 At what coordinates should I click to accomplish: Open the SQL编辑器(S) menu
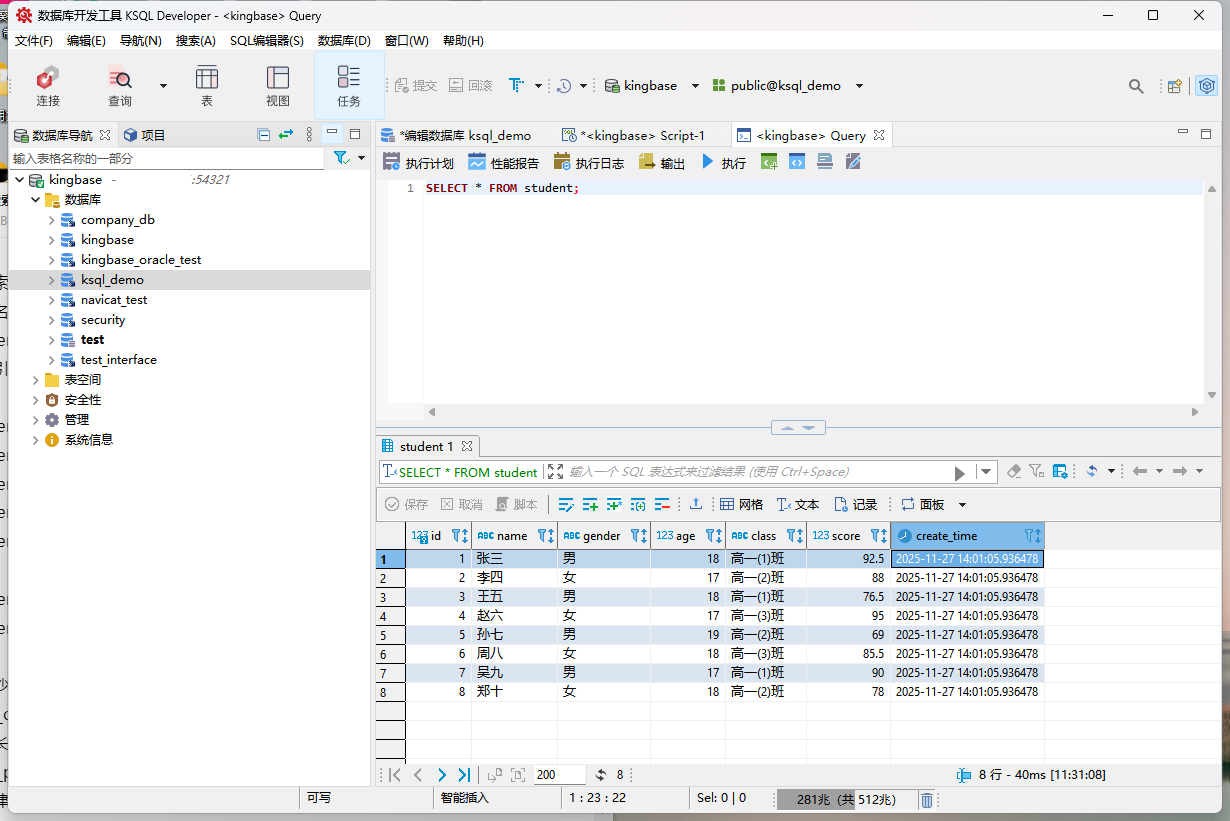click(266, 41)
